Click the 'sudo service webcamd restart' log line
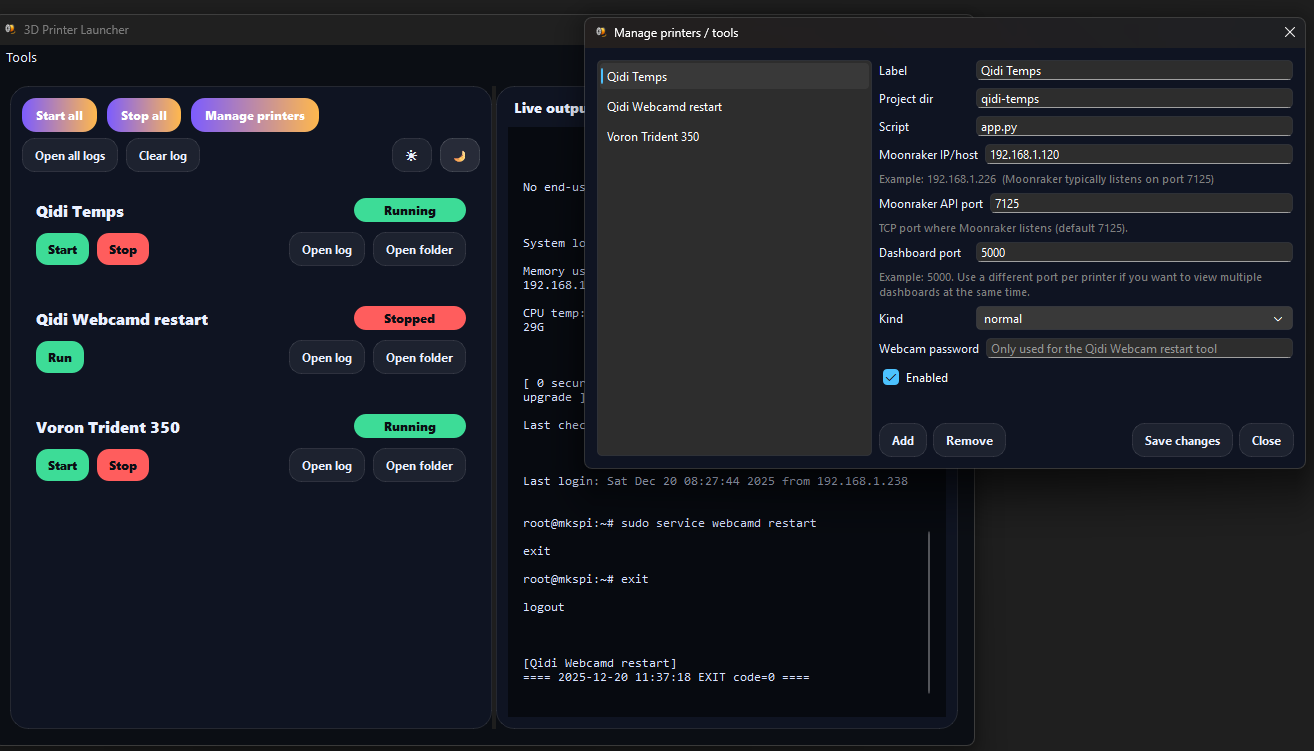The image size is (1314, 751). 670,523
